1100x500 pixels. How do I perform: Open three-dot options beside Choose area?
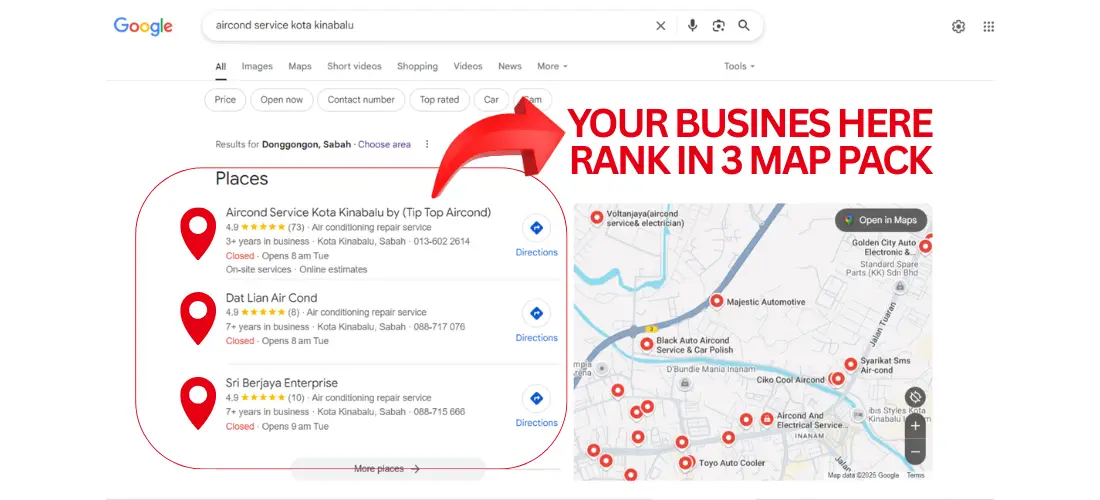click(427, 144)
